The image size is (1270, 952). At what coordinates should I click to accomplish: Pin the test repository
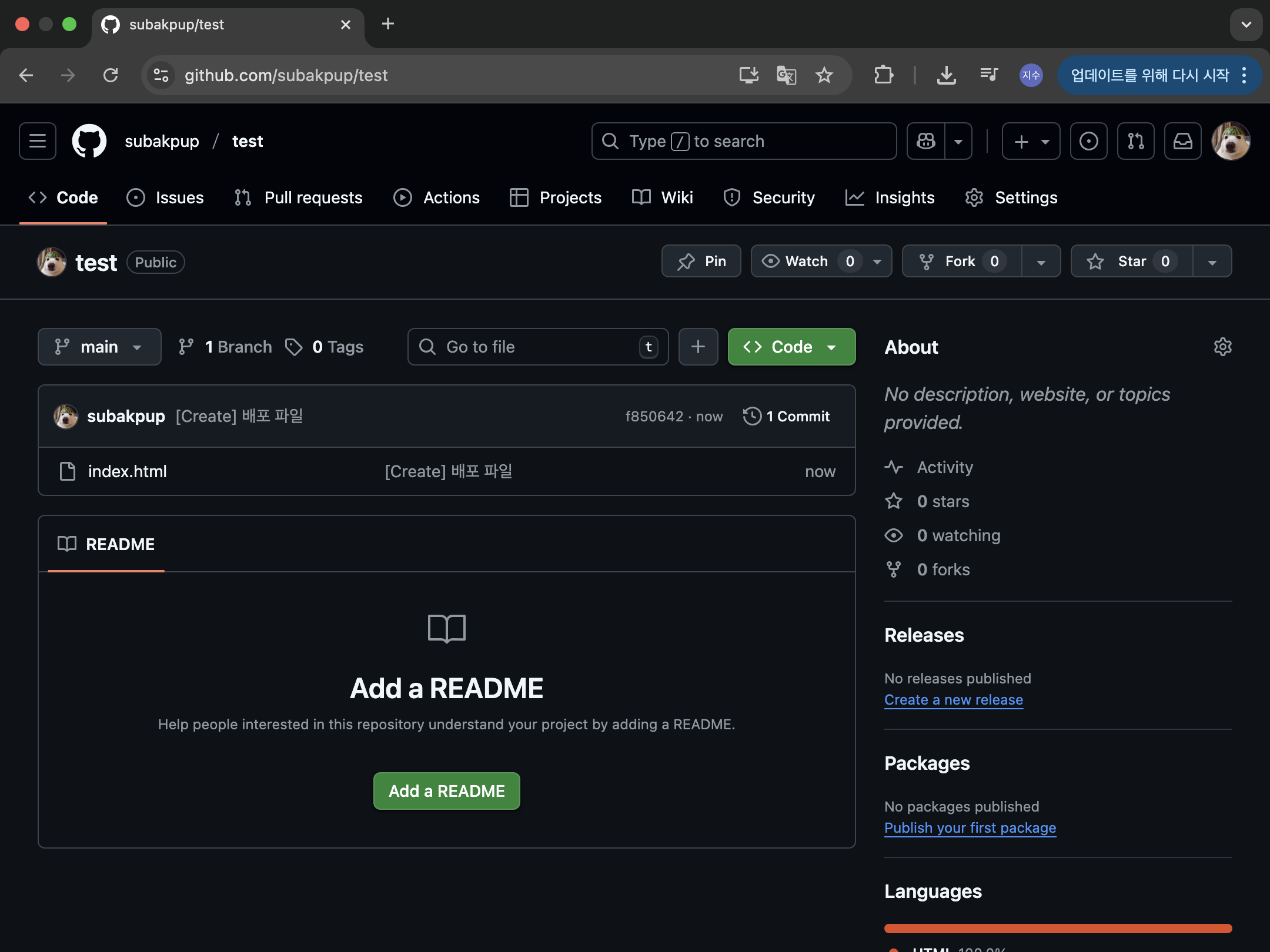(x=701, y=262)
